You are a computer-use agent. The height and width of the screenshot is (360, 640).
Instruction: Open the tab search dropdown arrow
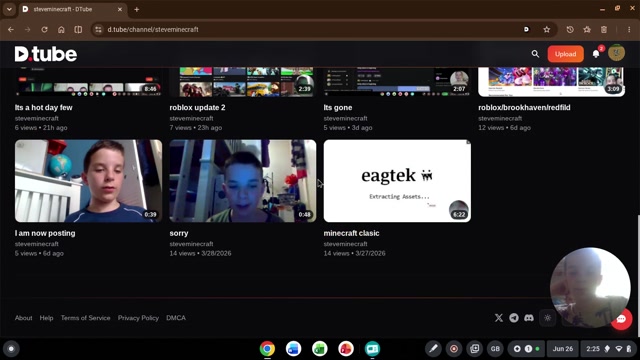(x=9, y=9)
